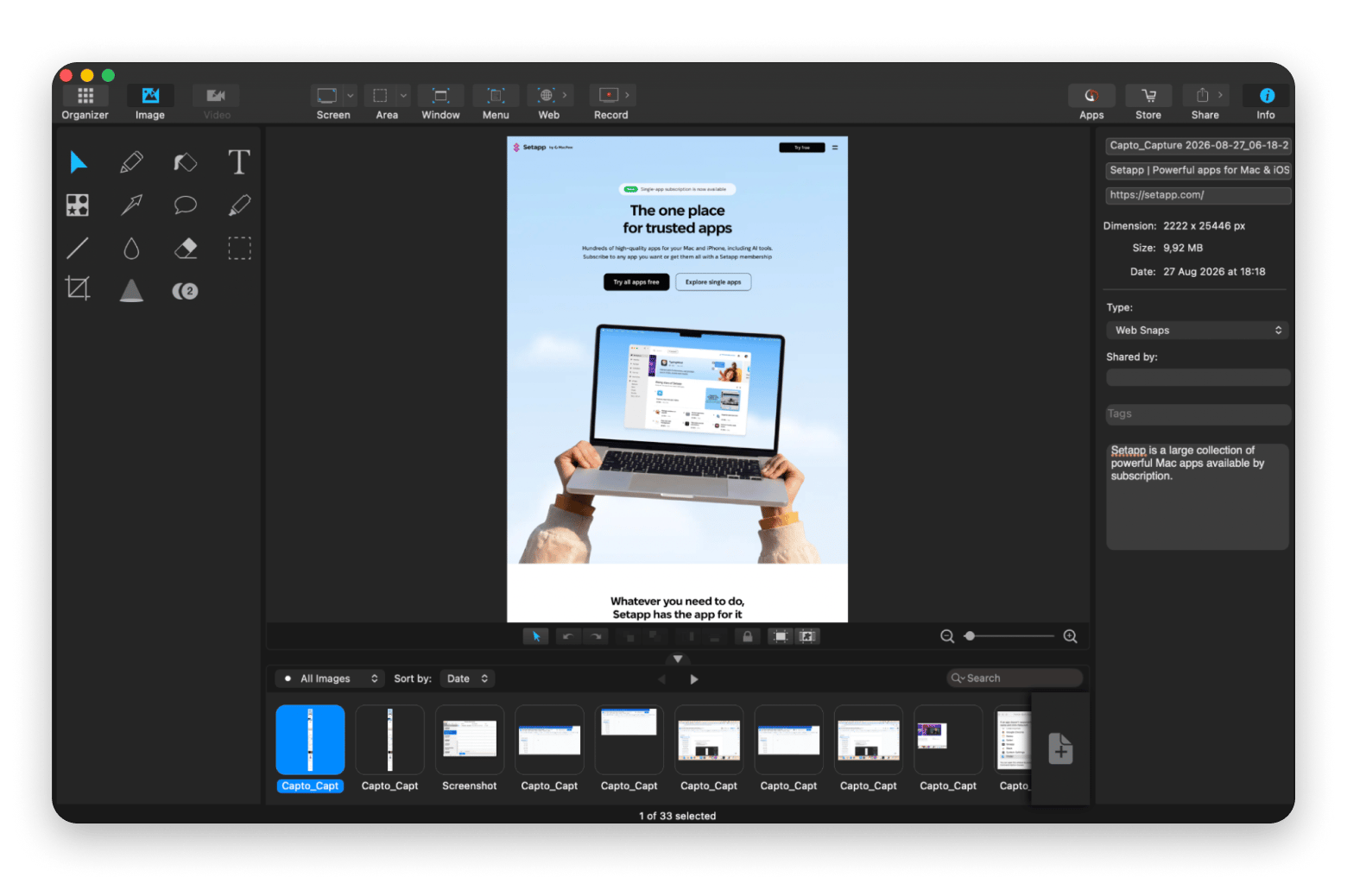Open the Organizer view
The image size is (1347, 896).
point(85,102)
